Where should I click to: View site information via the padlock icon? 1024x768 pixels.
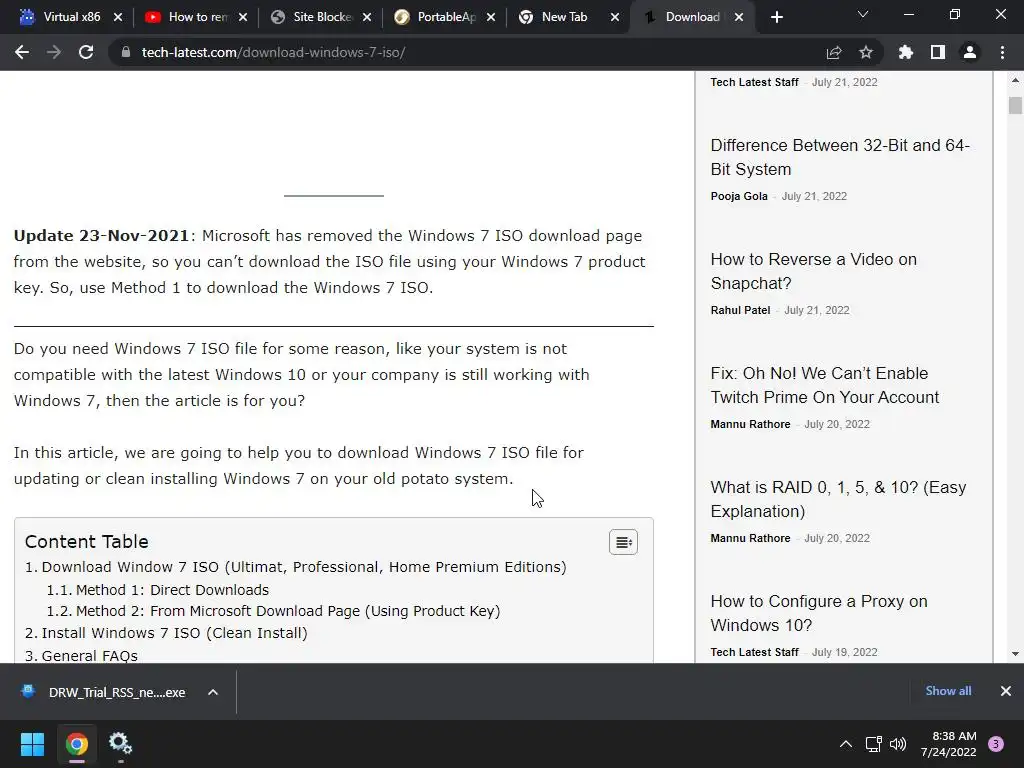tap(126, 52)
